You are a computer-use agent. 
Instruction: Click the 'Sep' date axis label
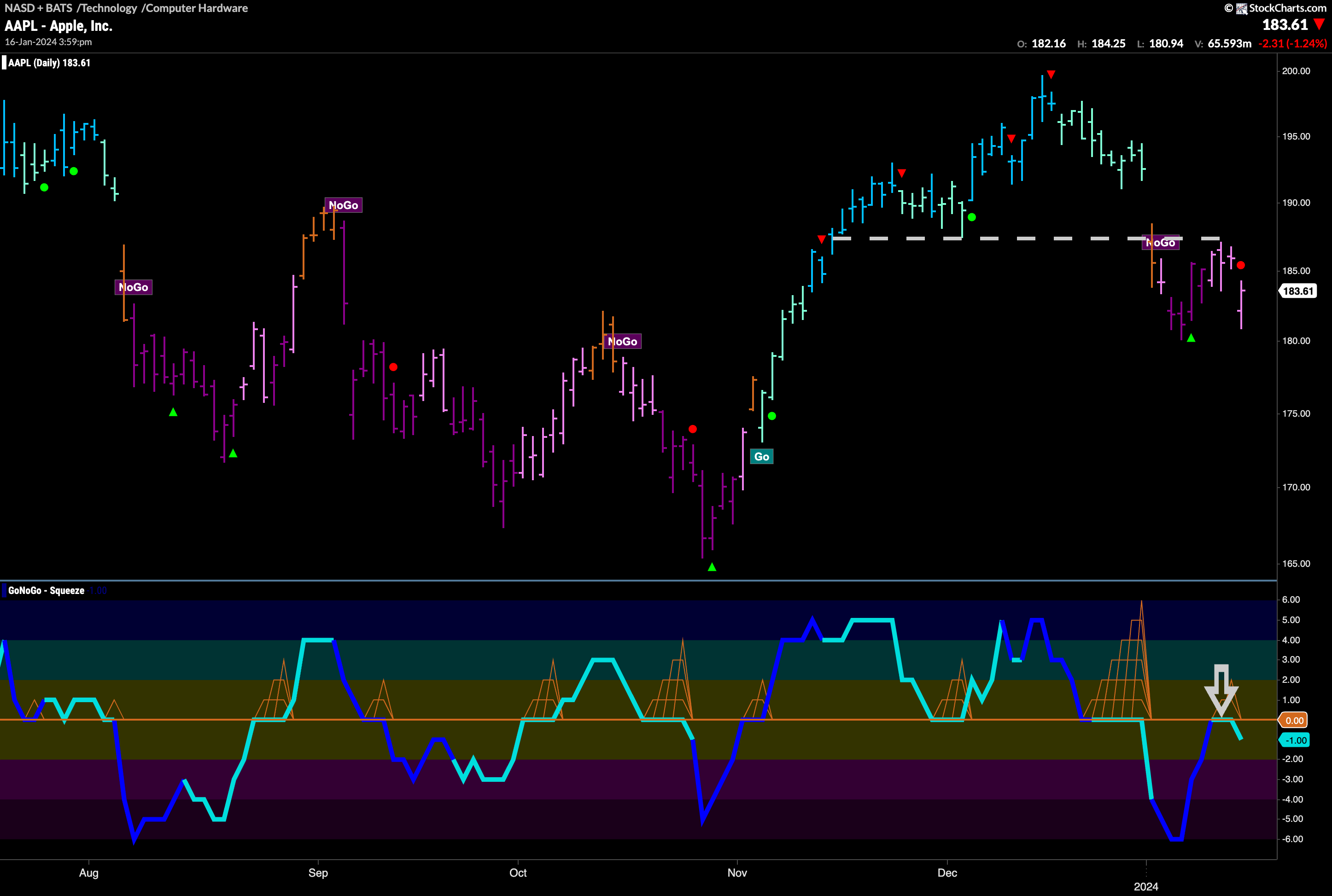pos(318,873)
